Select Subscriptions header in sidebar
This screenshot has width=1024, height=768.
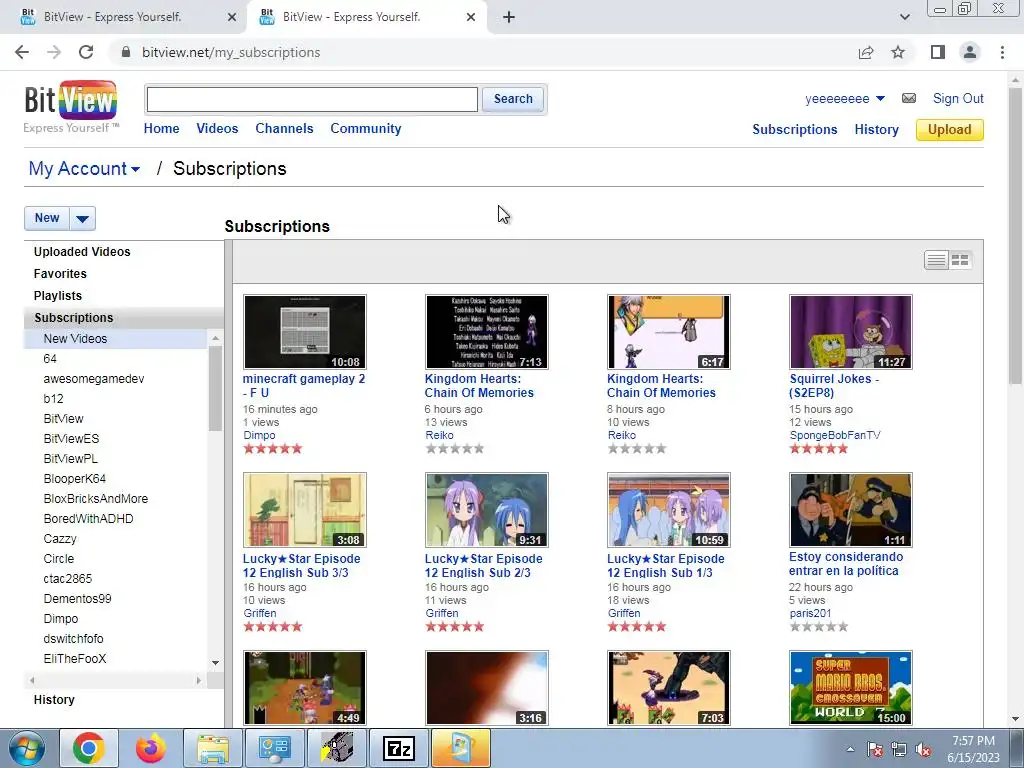pos(74,317)
